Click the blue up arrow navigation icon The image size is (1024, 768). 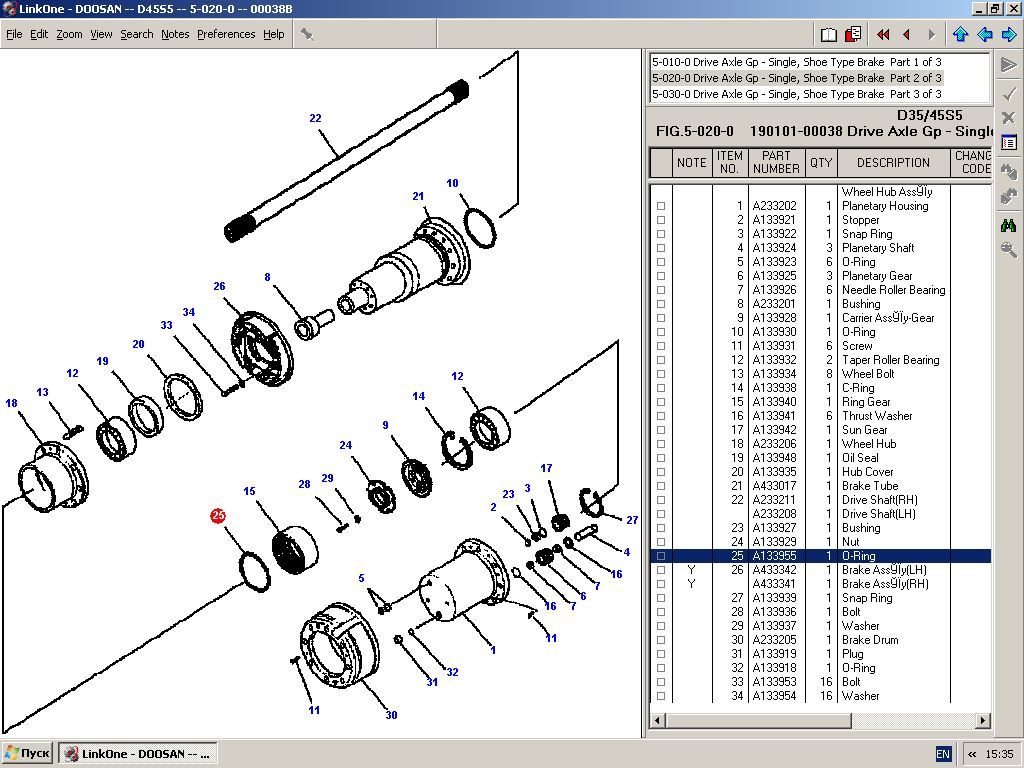[961, 35]
